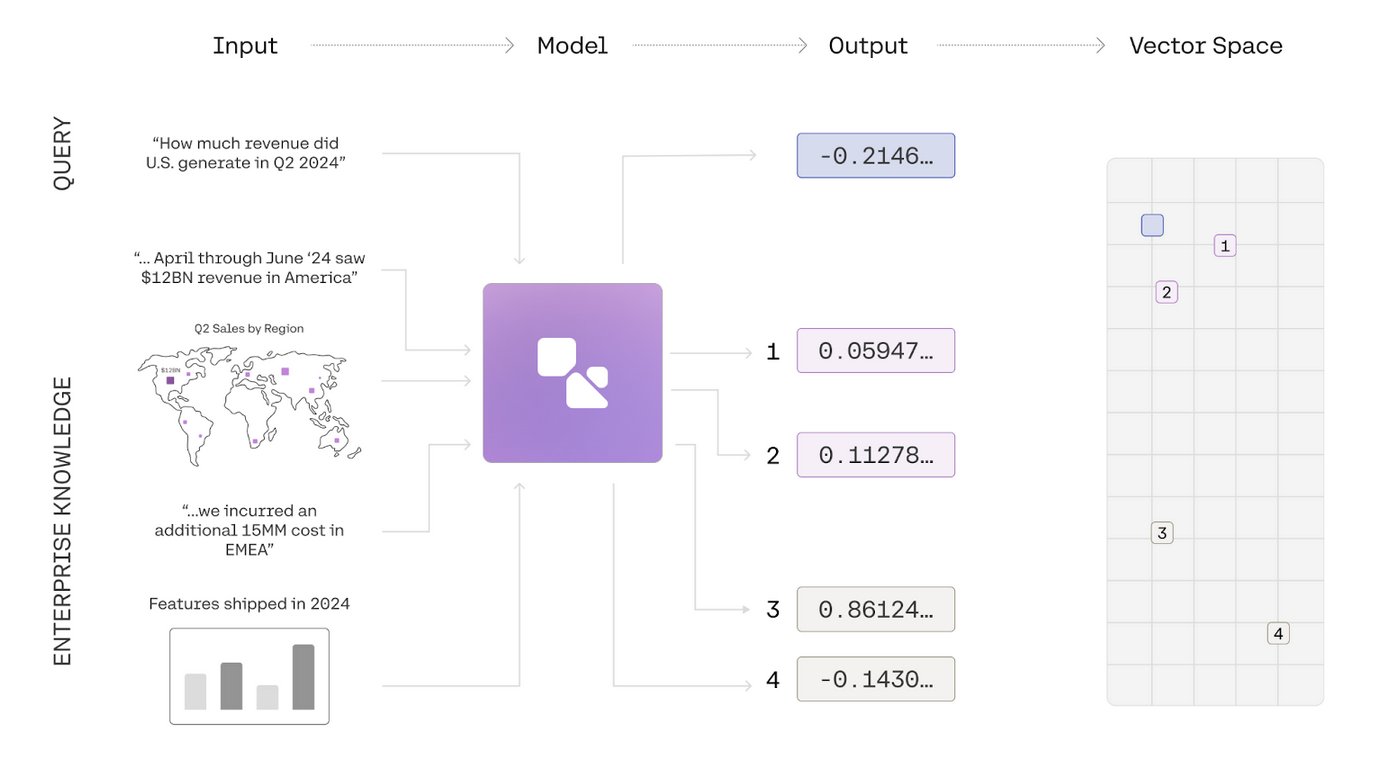The image size is (1386, 758).
Task: Select marker 3 in the vector space grid
Action: click(1161, 533)
